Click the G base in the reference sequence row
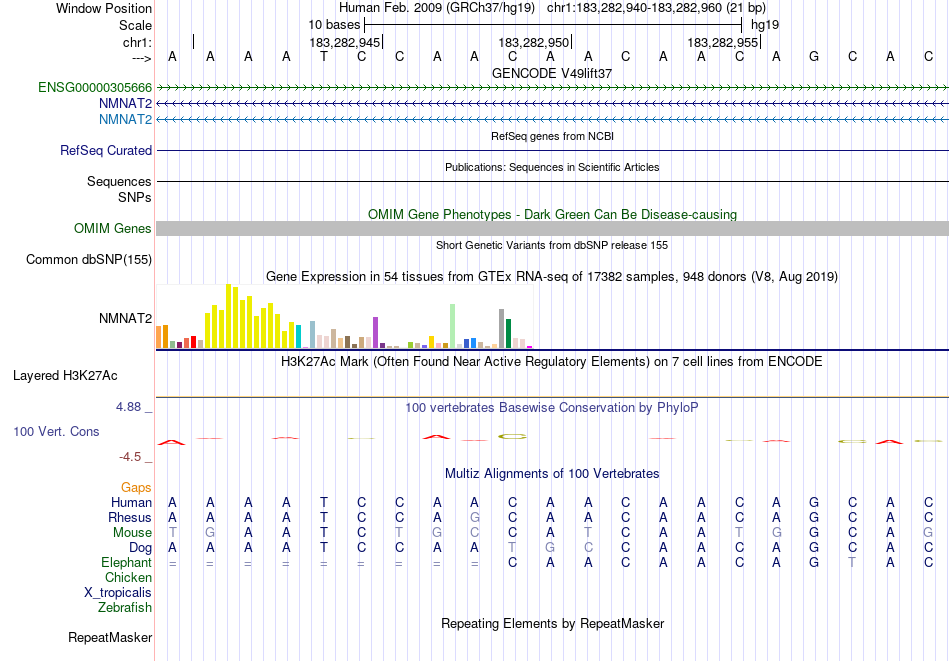950x661 pixels. 814,57
